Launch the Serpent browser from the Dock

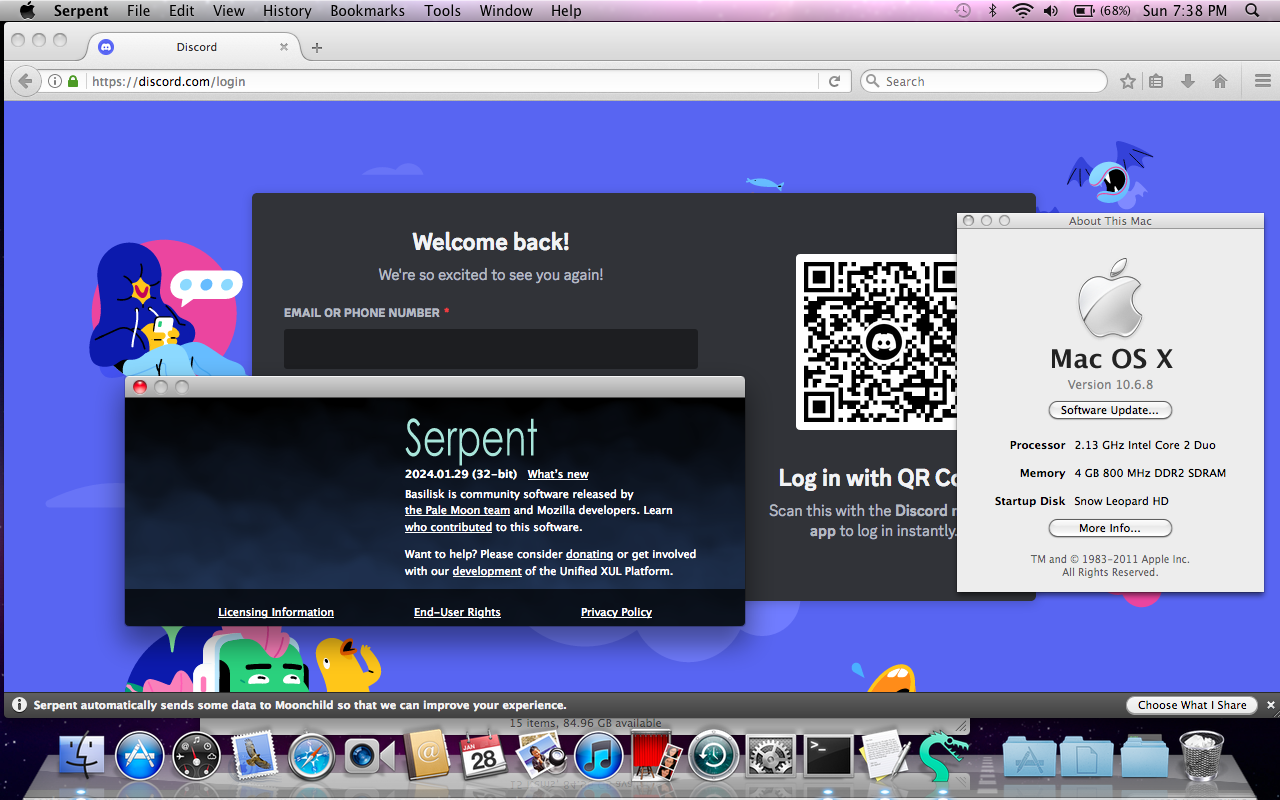(x=944, y=756)
